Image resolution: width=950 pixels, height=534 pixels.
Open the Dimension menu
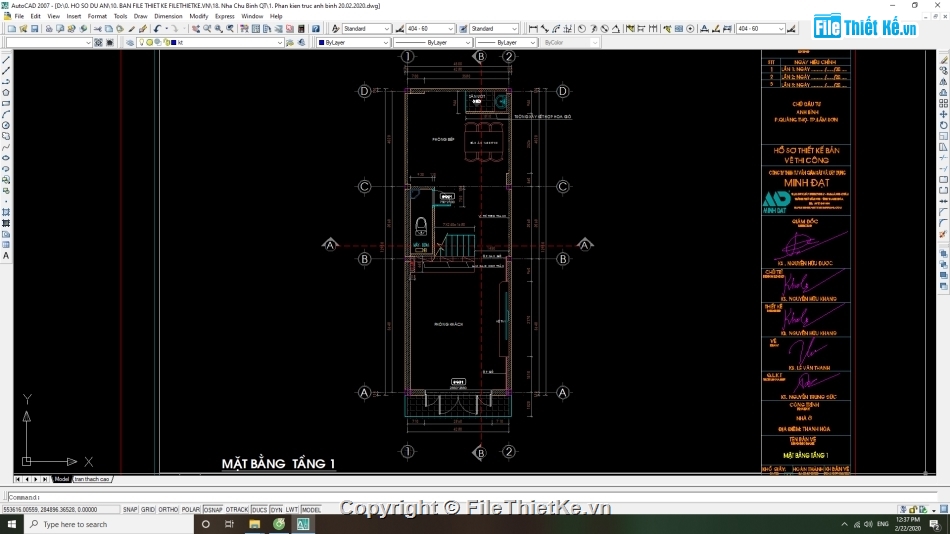click(x=168, y=16)
